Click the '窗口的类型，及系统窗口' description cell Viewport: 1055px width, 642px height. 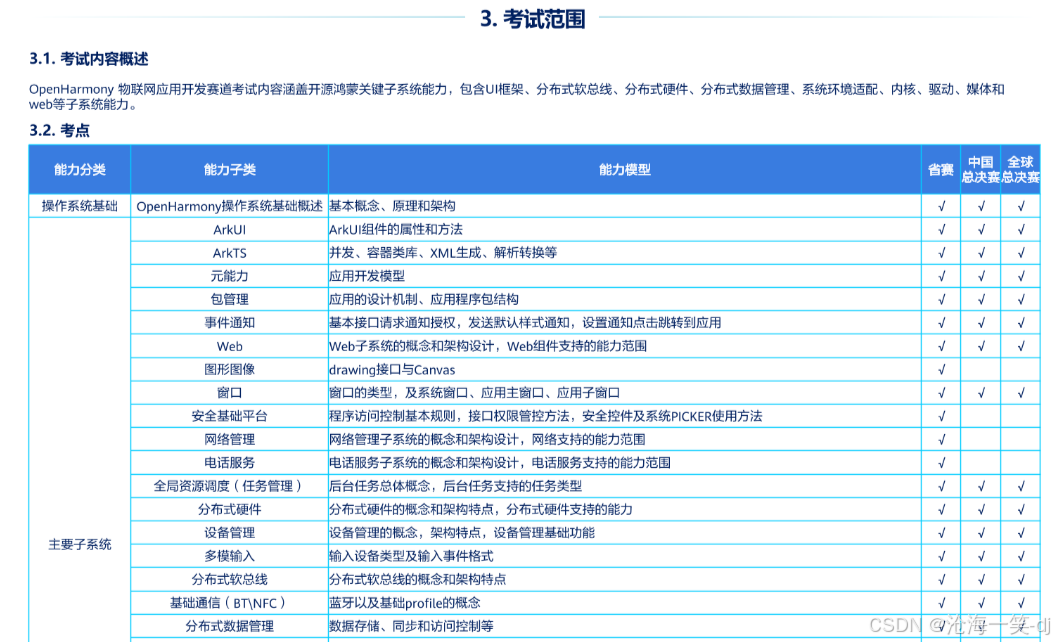coord(624,392)
